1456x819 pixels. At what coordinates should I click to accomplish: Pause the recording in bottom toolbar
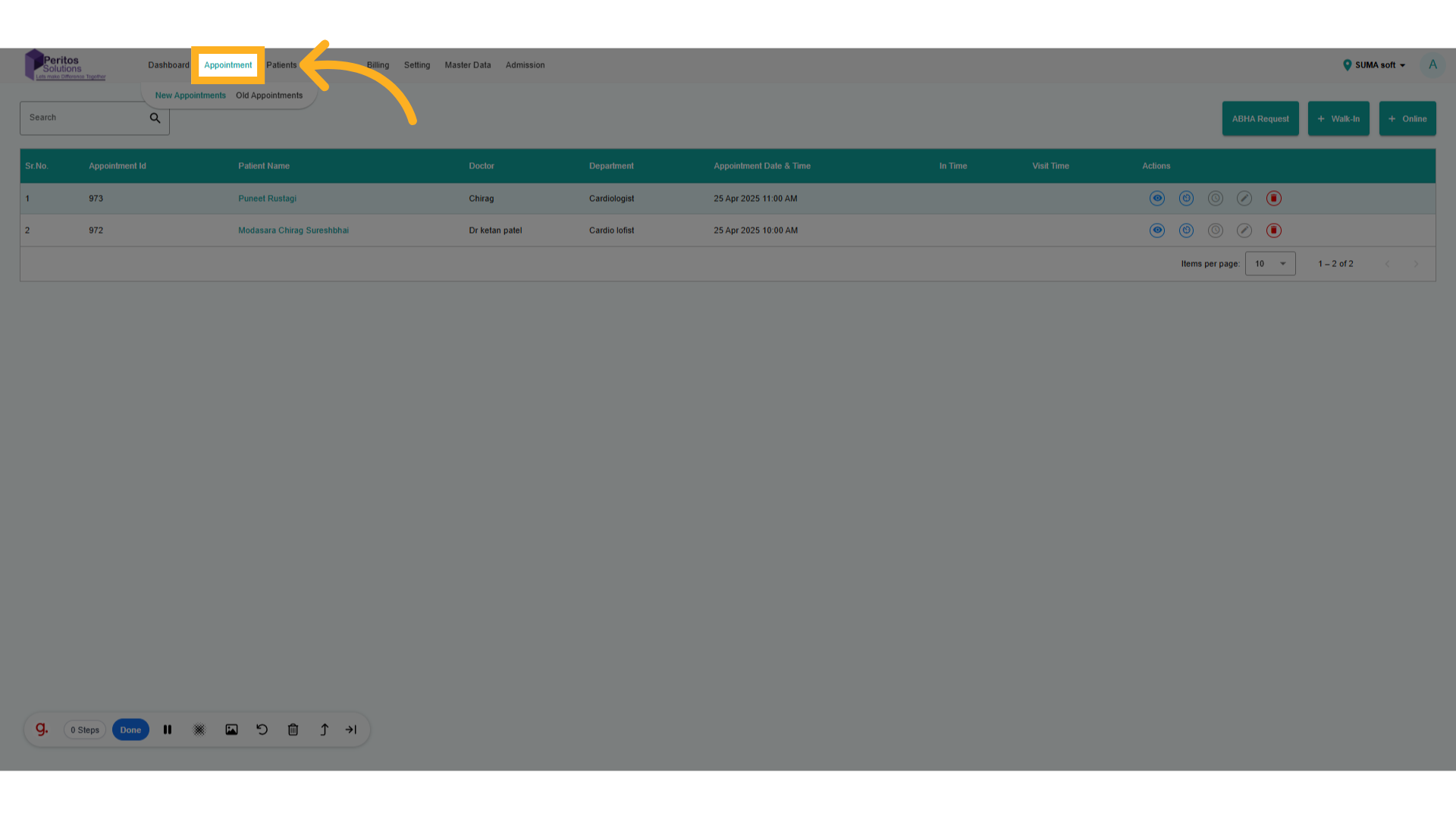(x=168, y=730)
